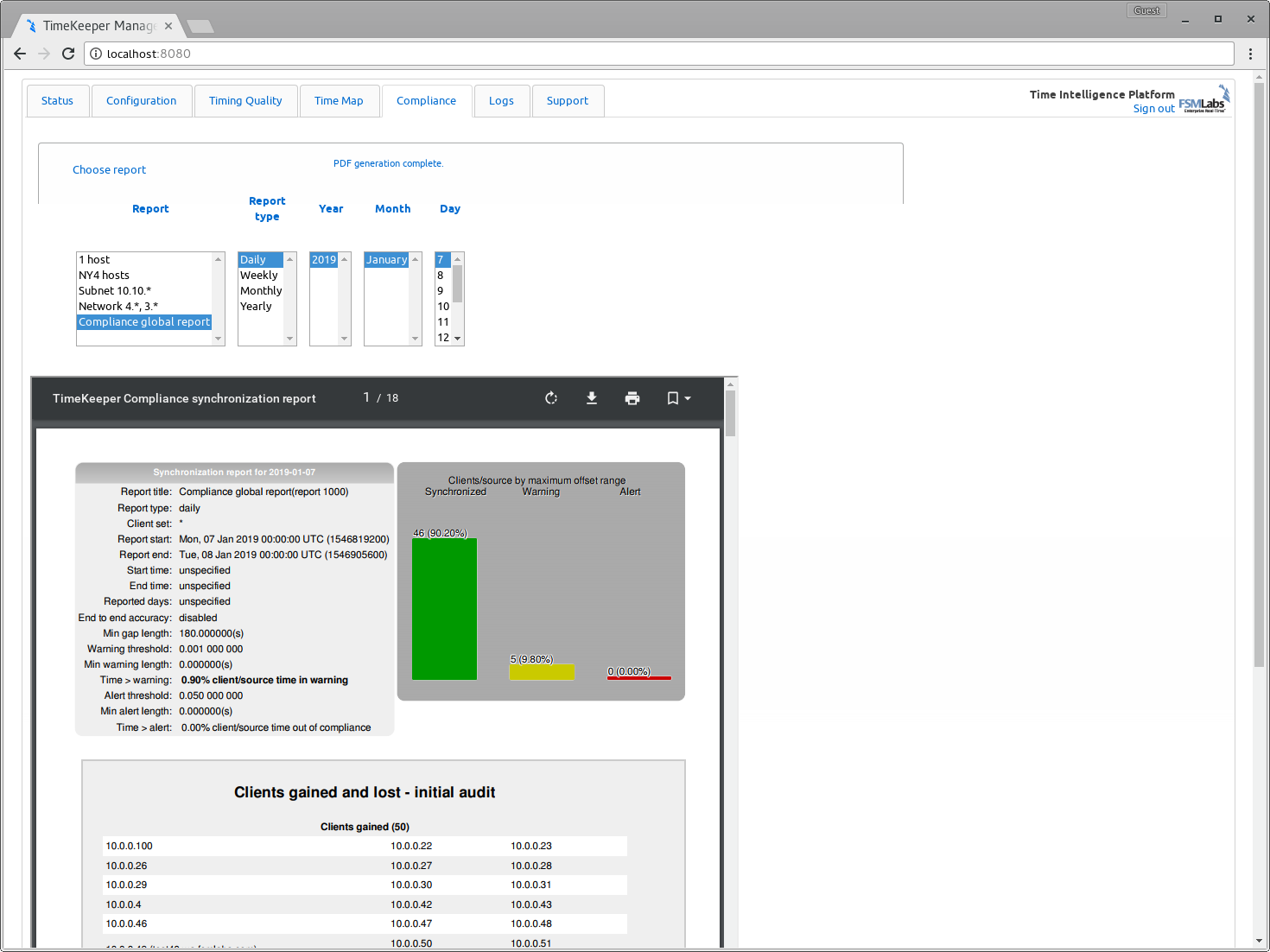Click Year list scroll down arrow
The height and width of the screenshot is (952, 1270).
tap(345, 339)
